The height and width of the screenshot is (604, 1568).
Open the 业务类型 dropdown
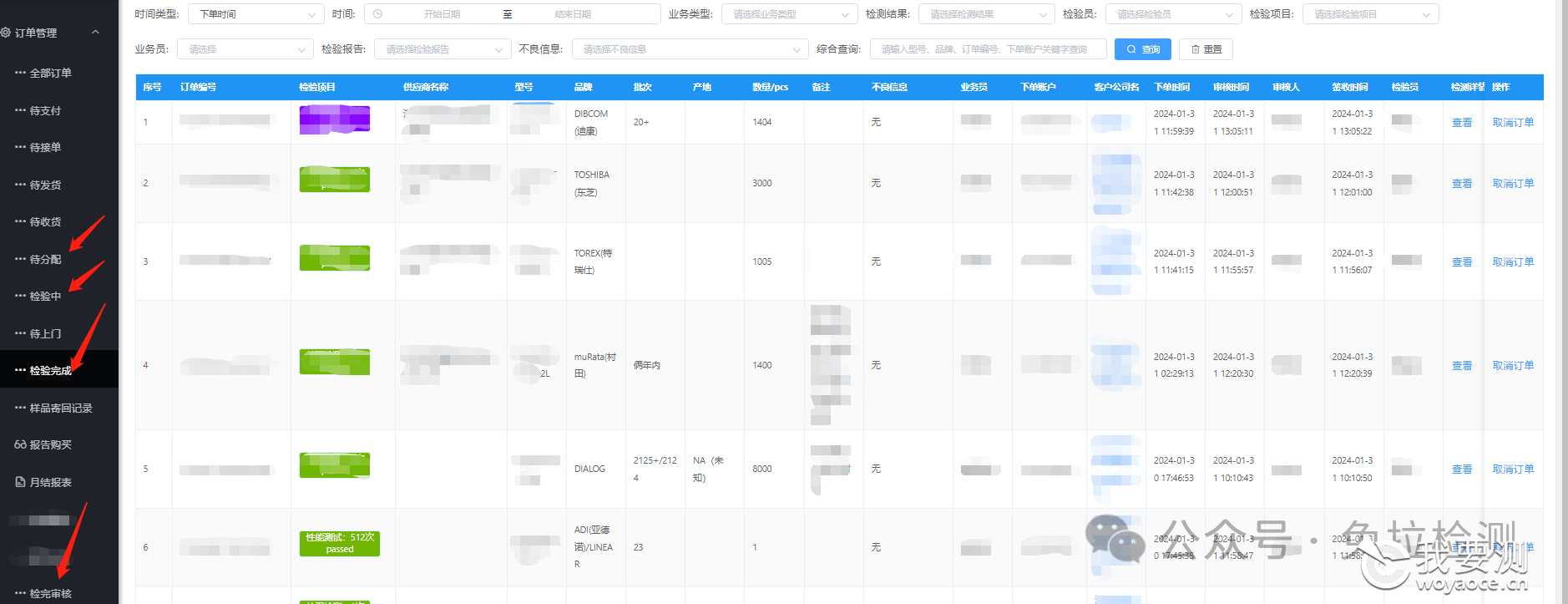pos(789,14)
